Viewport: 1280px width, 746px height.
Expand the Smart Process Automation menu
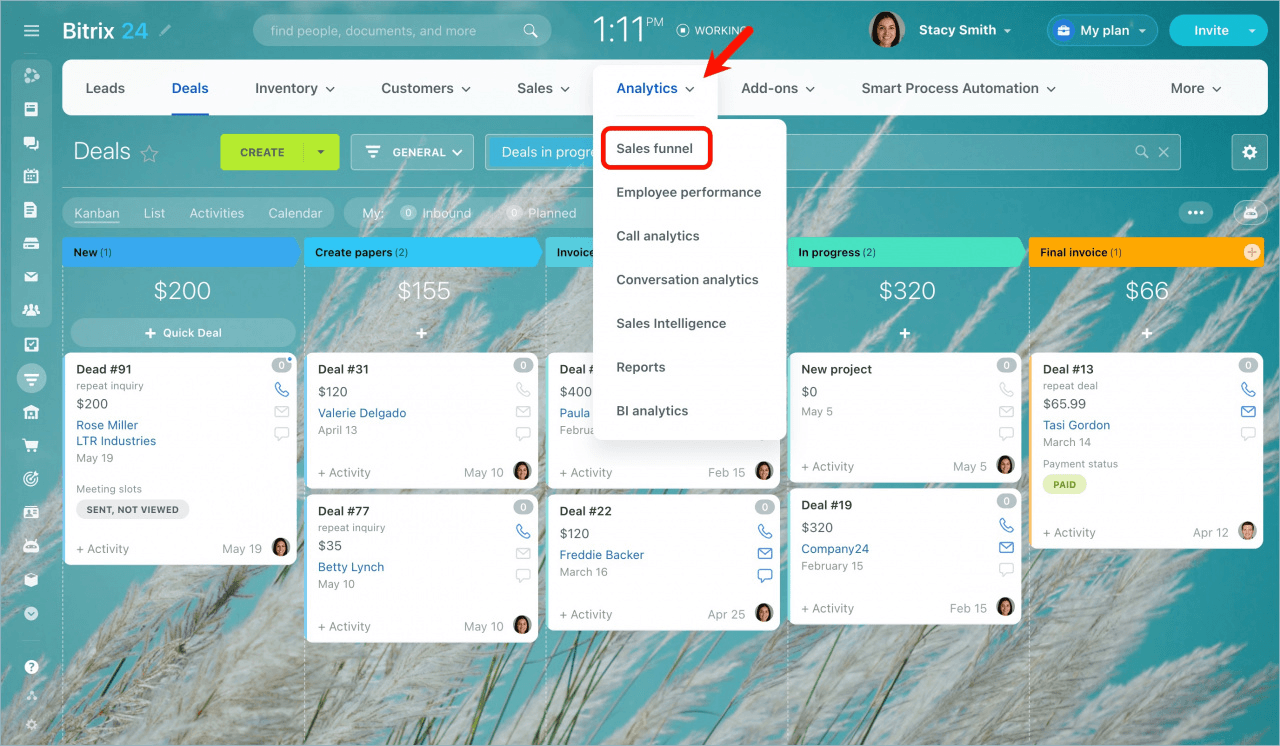click(958, 88)
